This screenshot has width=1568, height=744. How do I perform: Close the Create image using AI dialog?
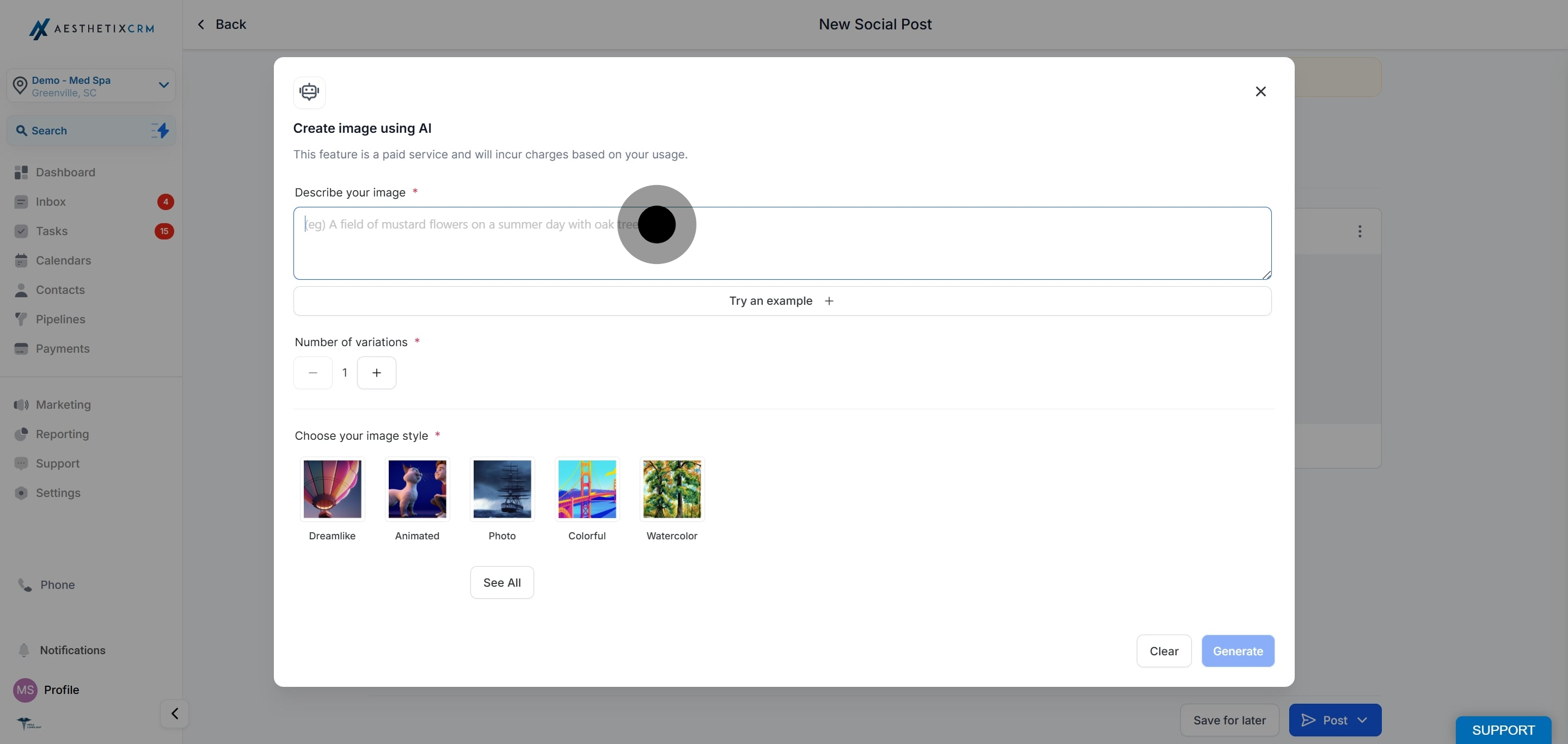pos(1260,91)
